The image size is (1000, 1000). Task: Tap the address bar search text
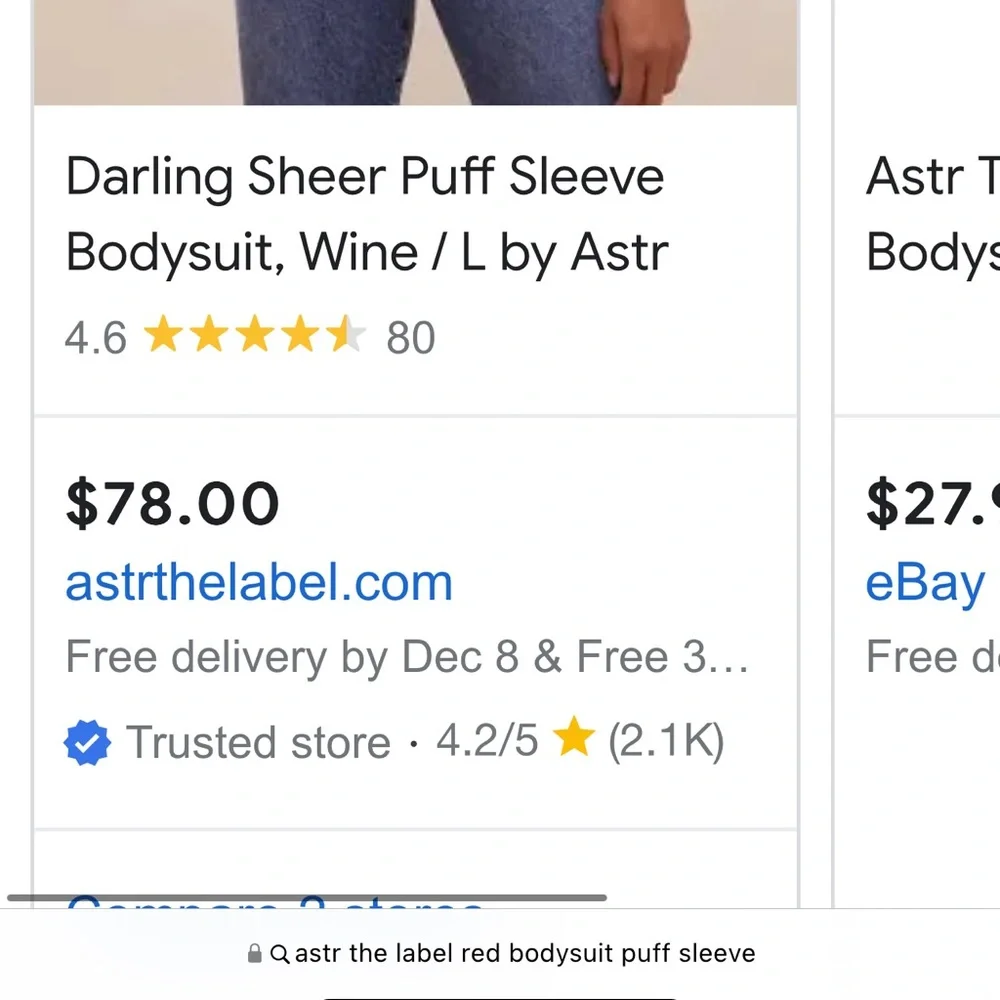pyautogui.click(x=525, y=953)
